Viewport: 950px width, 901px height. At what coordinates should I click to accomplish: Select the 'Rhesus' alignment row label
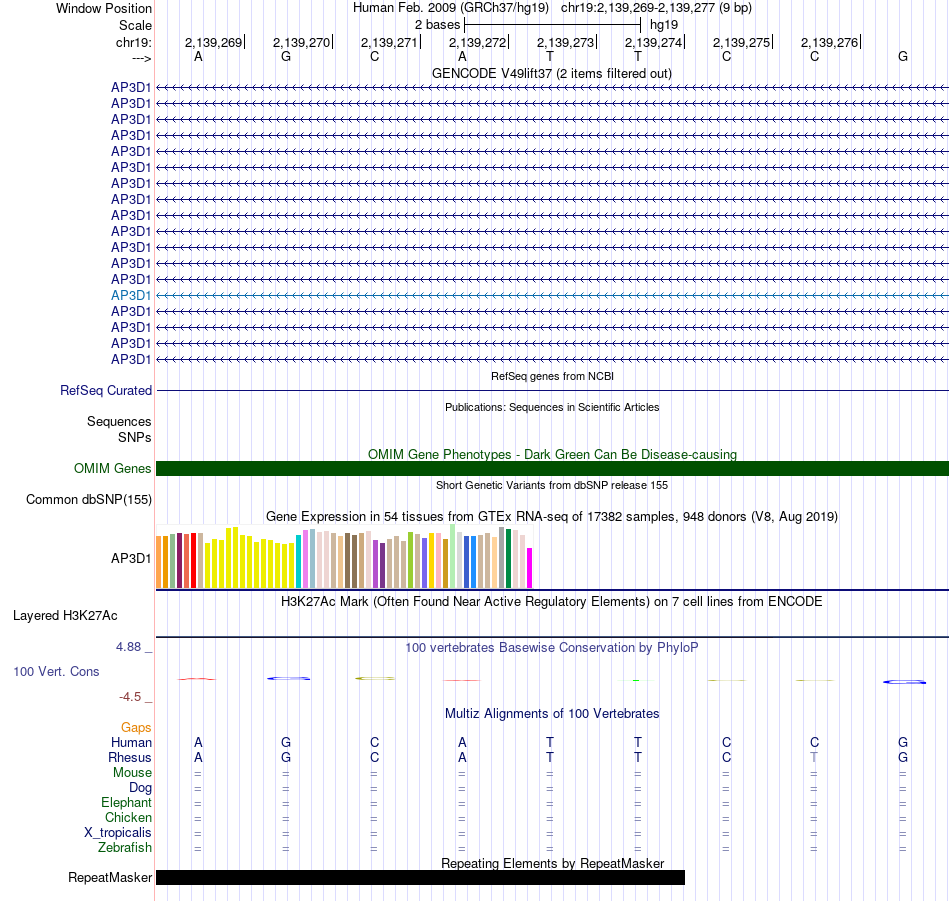point(130,757)
